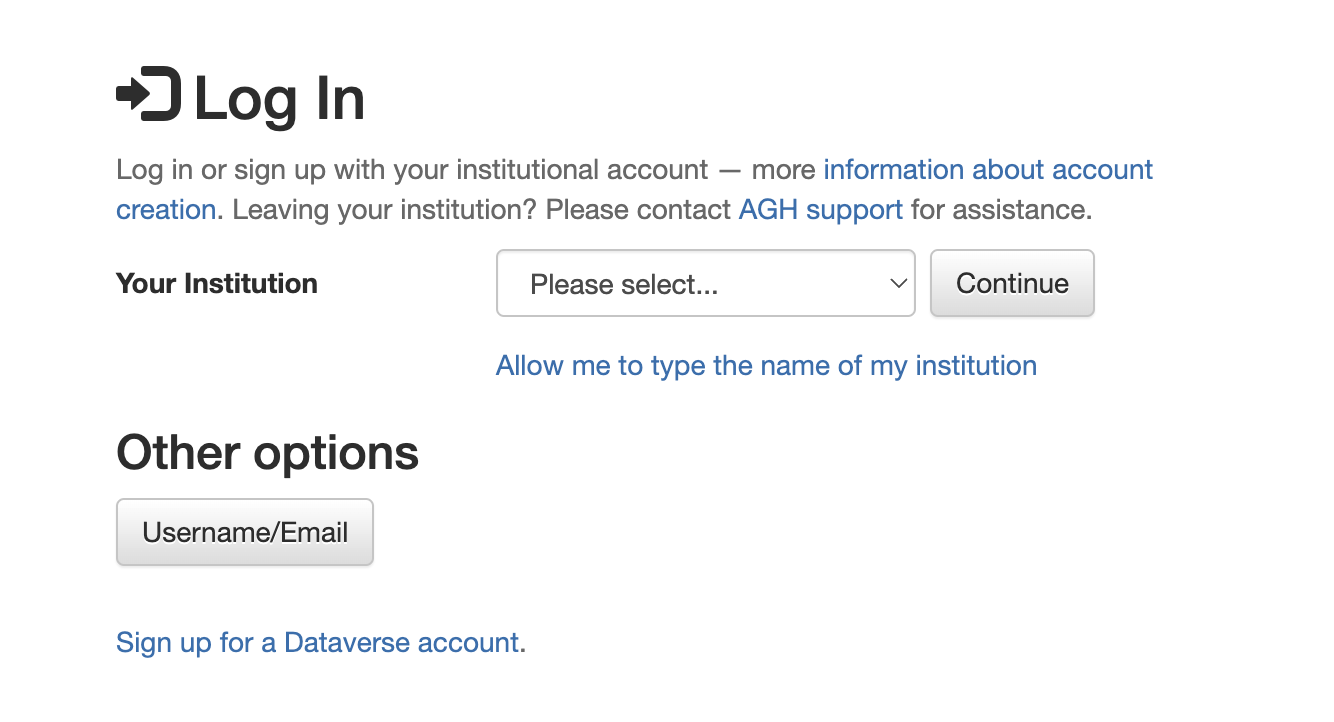Image resolution: width=1334 pixels, height=722 pixels.
Task: Open 'information about account' link
Action: (x=988, y=170)
